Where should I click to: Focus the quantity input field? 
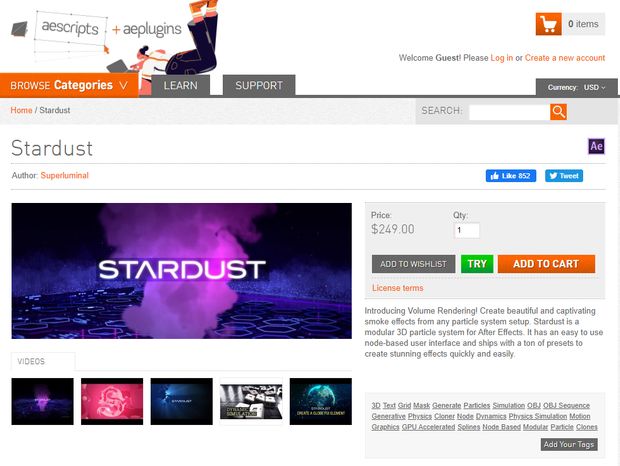[x=467, y=230]
